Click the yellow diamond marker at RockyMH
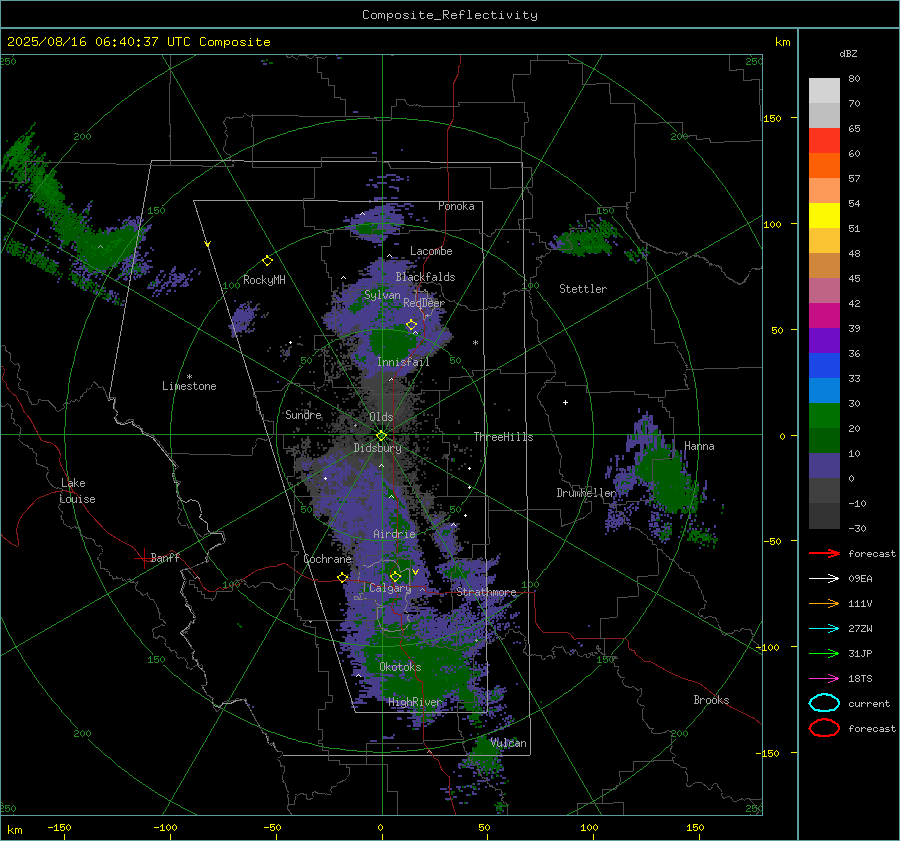The height and width of the screenshot is (841, 900). click(x=267, y=261)
